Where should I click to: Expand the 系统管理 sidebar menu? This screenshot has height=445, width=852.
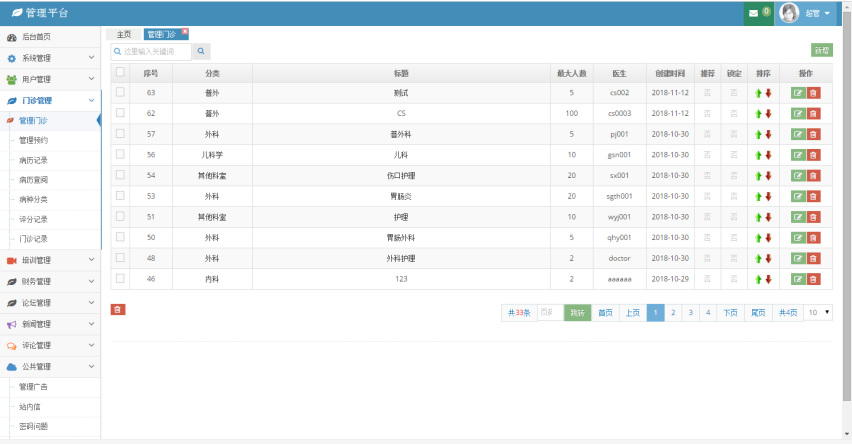[50, 58]
